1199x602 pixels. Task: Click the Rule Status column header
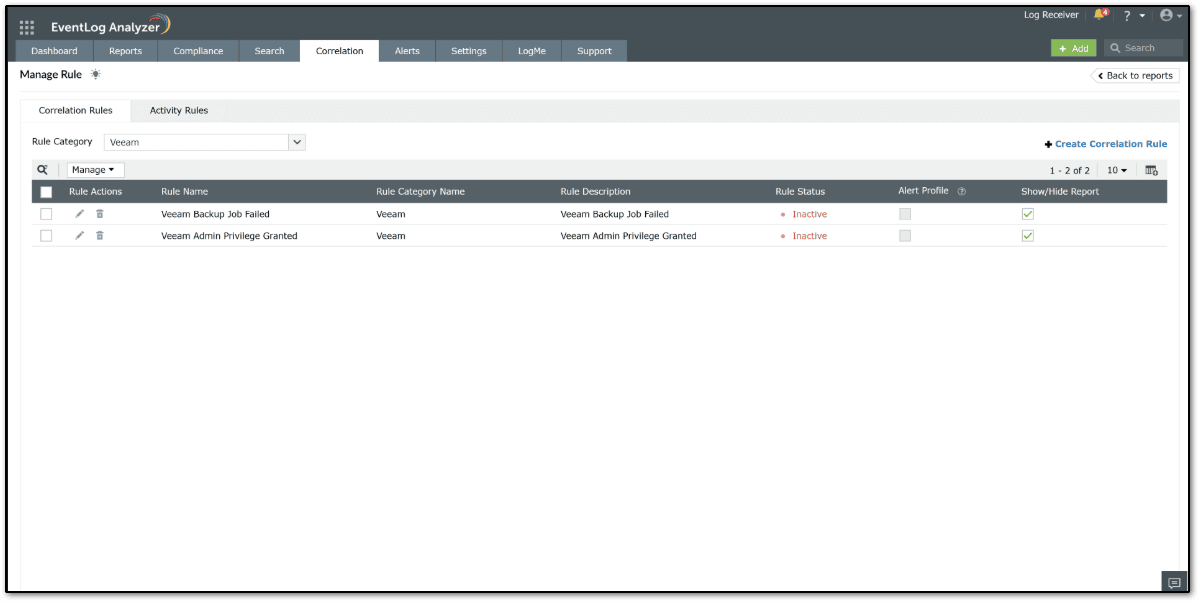click(x=800, y=191)
